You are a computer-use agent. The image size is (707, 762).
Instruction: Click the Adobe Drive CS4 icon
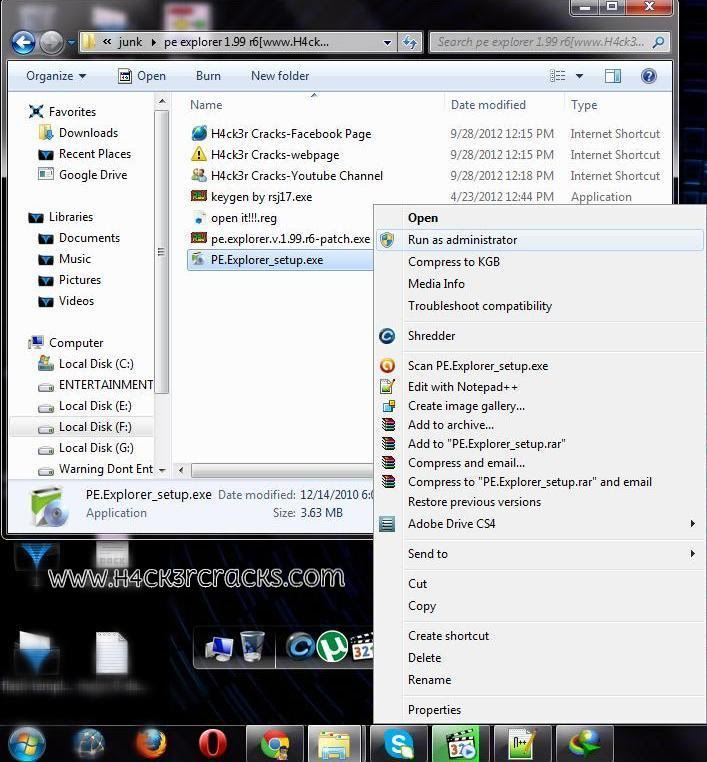(x=387, y=524)
